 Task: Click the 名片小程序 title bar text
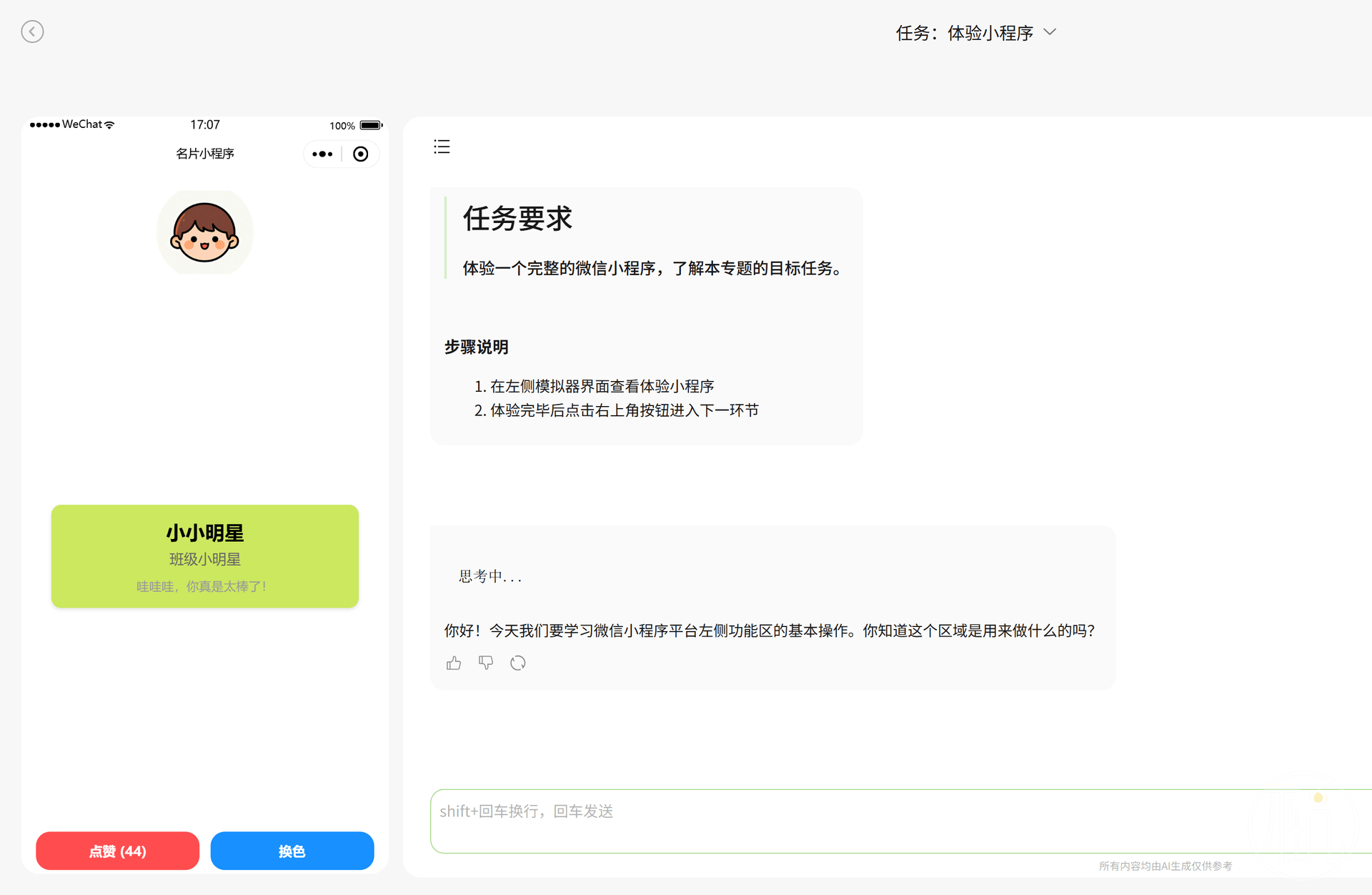point(205,154)
